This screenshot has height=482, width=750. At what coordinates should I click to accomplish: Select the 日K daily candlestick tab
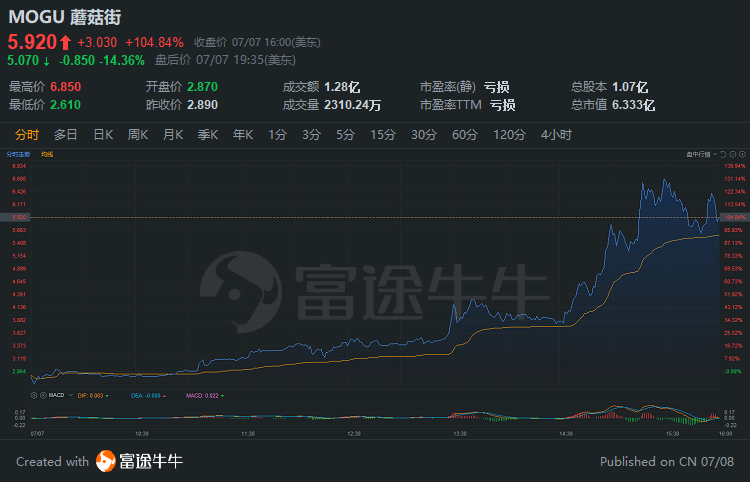[103, 135]
